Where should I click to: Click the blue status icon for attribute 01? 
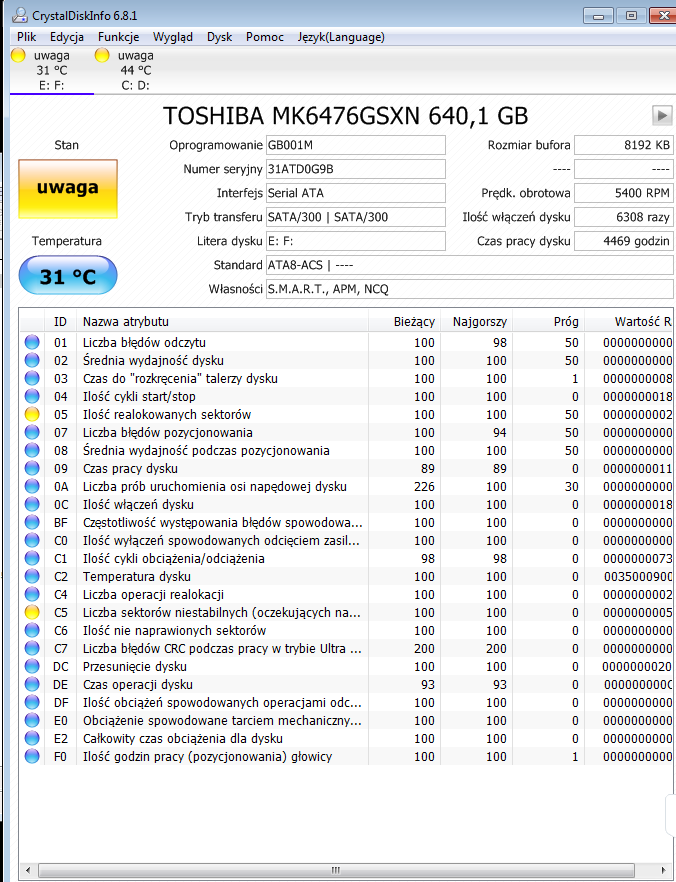(x=32, y=342)
